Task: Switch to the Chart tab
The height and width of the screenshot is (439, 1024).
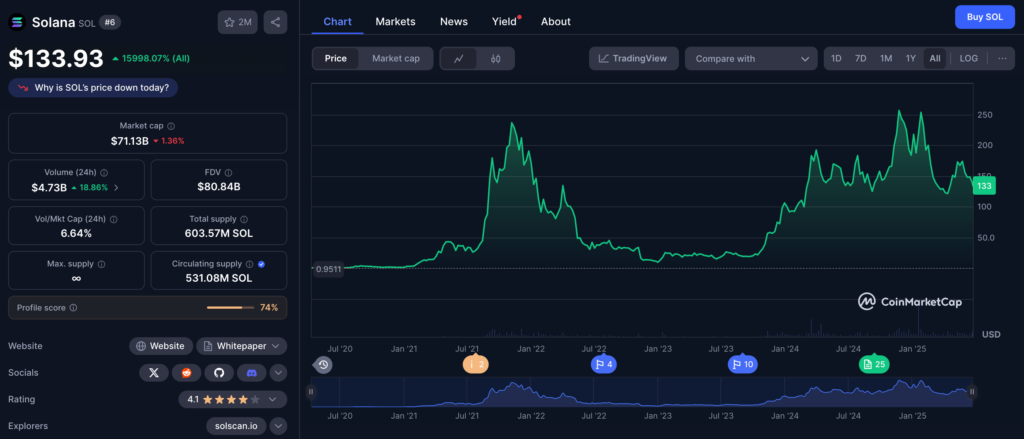Action: (x=338, y=22)
